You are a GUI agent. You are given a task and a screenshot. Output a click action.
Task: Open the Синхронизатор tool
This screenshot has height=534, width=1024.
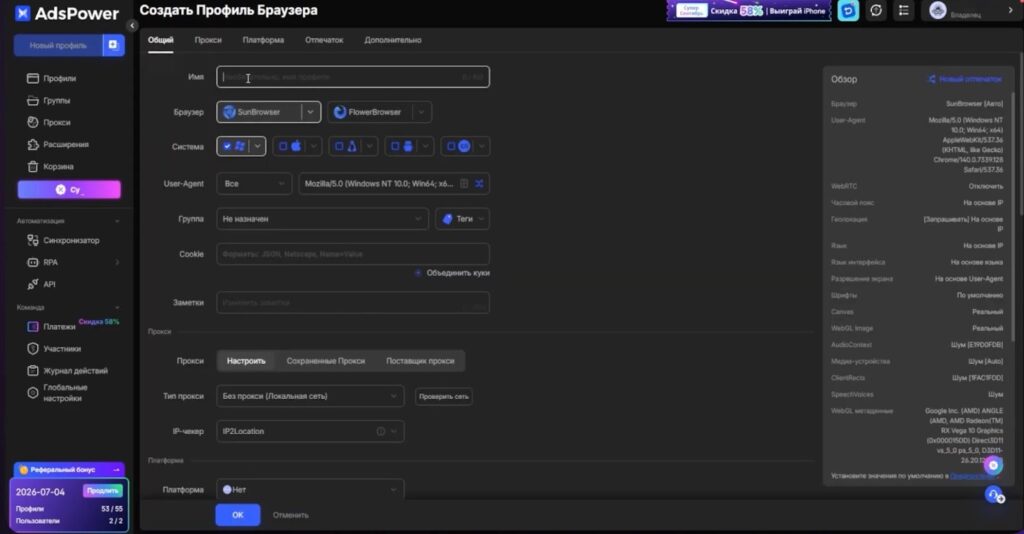[x=70, y=240]
